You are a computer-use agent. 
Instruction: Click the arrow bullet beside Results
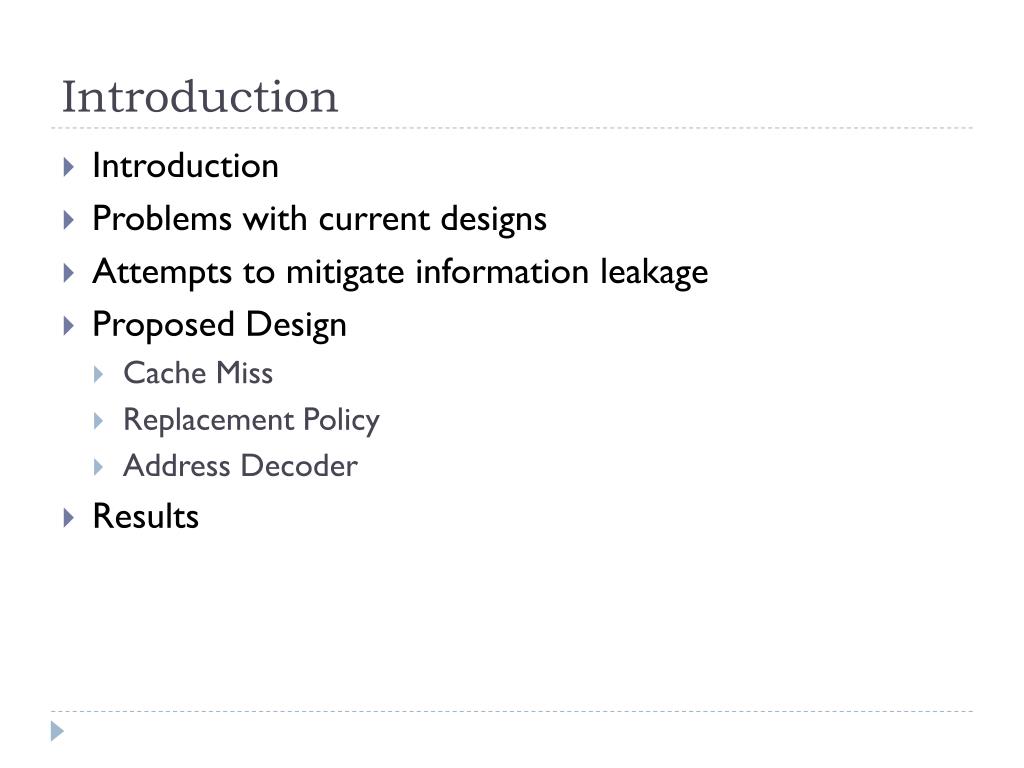tap(69, 518)
